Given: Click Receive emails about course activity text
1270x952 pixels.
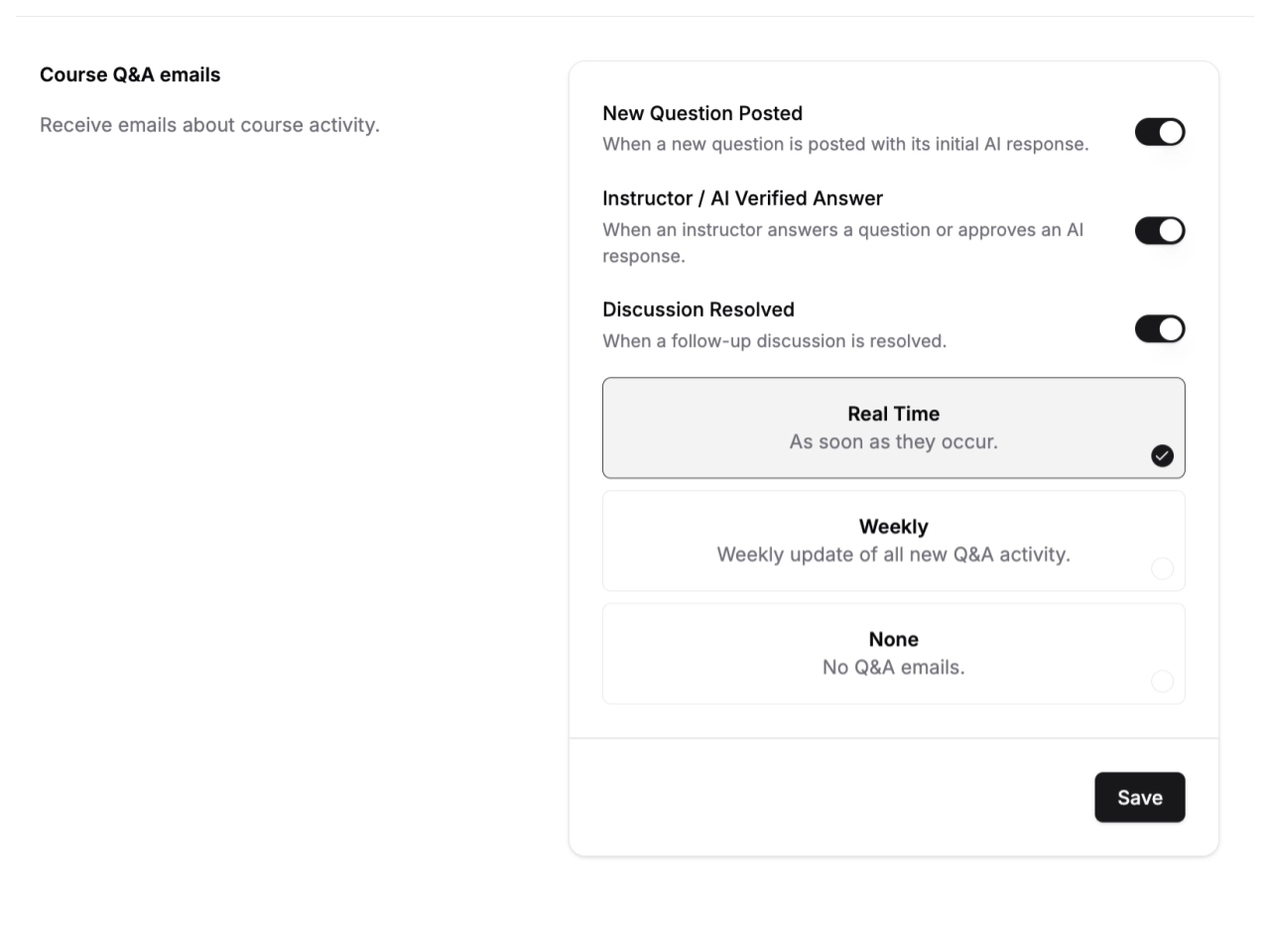Looking at the screenshot, I should (209, 125).
